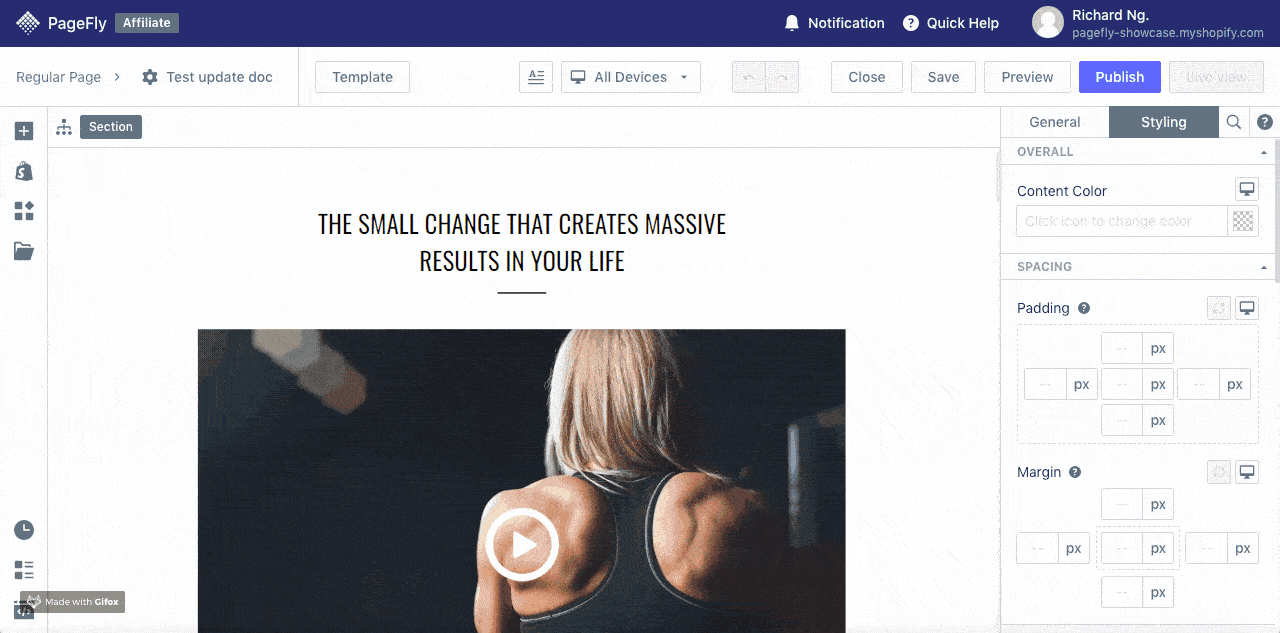
Task: Click the text format icon near All Devices
Action: point(536,77)
